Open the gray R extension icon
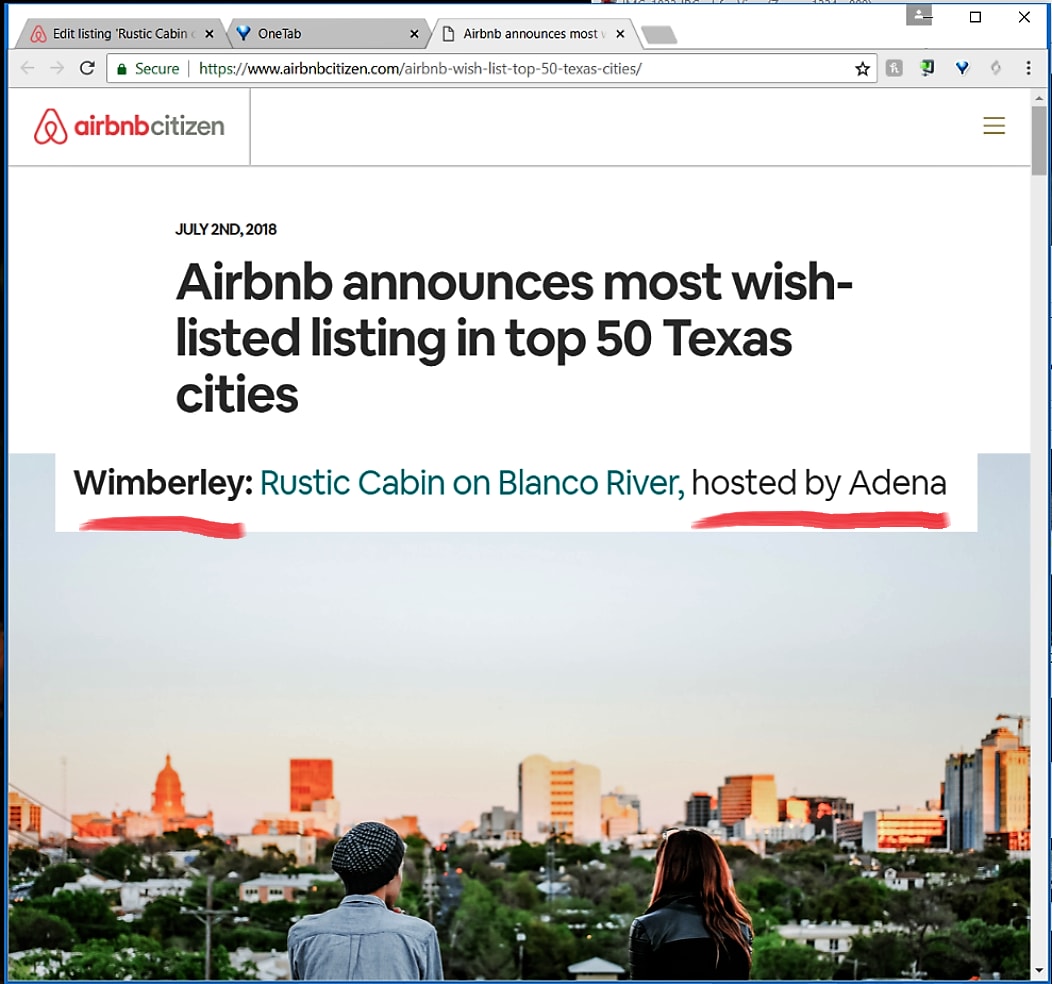Image resolution: width=1052 pixels, height=984 pixels. 894,68
